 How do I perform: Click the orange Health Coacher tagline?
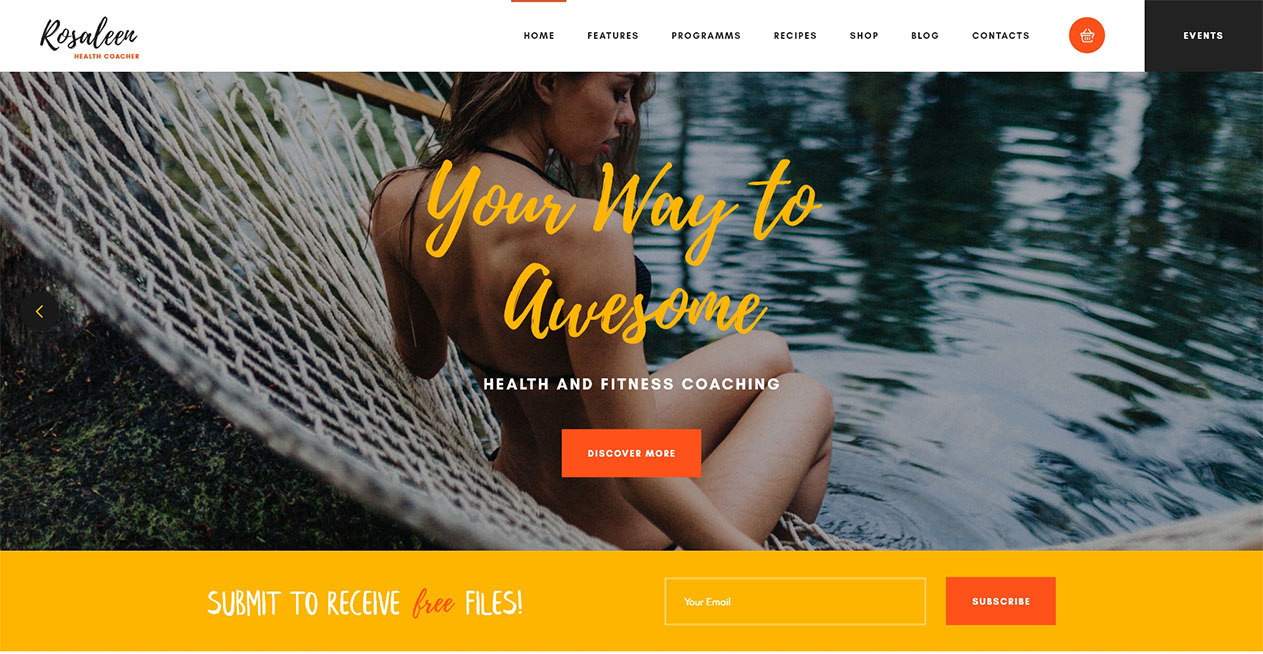[x=107, y=56]
